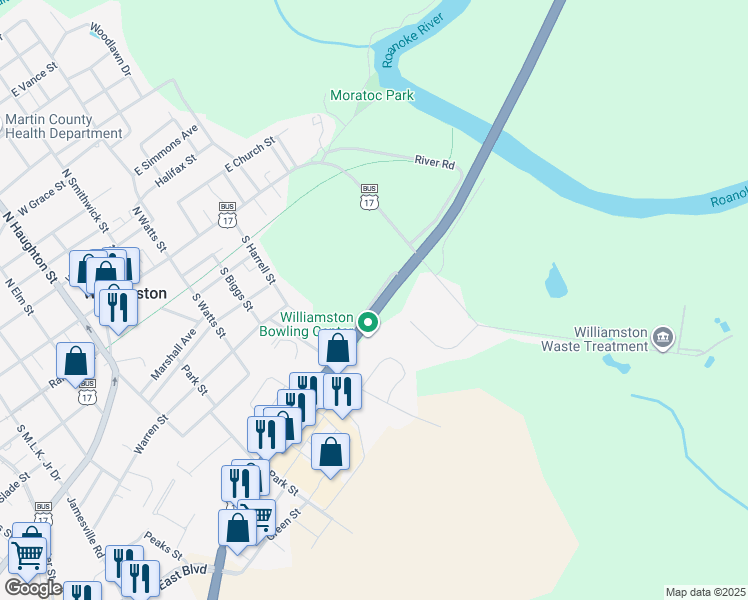Click the Map data ©2025 attribution
Image resolution: width=748 pixels, height=600 pixels.
click(x=705, y=593)
